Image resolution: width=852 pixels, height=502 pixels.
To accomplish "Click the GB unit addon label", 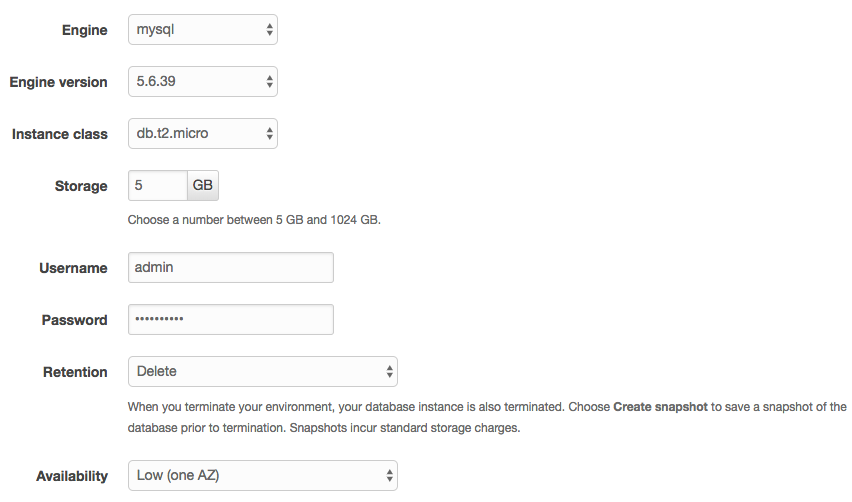I will pyautogui.click(x=203, y=185).
